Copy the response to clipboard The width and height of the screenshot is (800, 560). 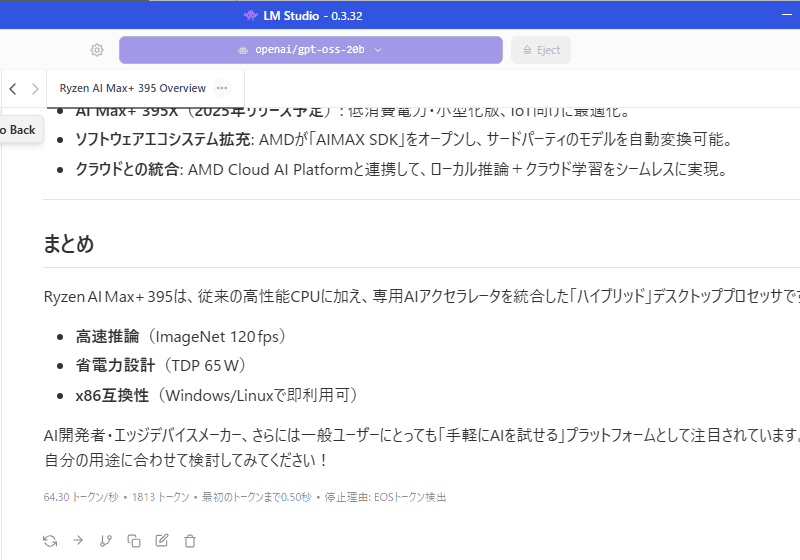click(134, 541)
